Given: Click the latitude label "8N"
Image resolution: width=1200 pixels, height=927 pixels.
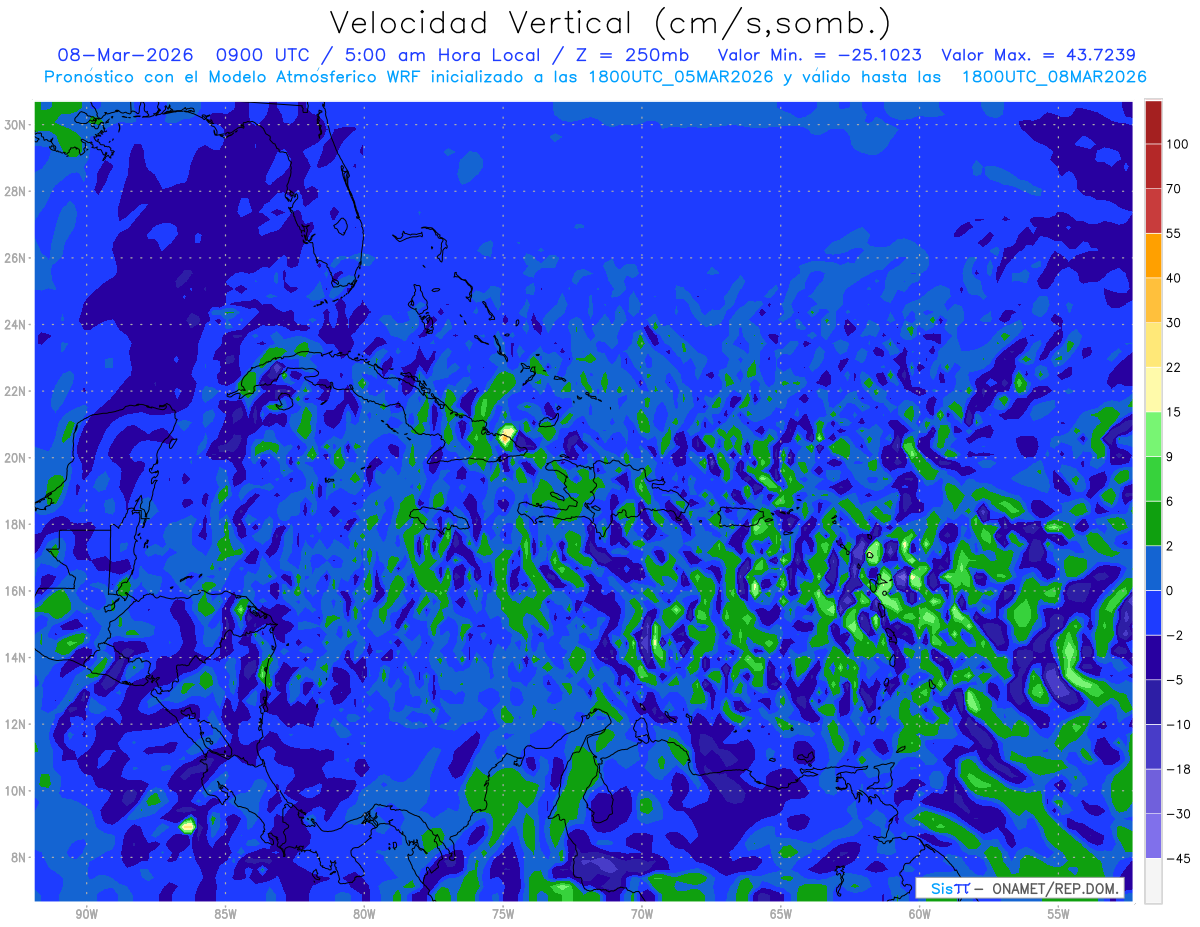Looking at the screenshot, I should click(x=20, y=857).
